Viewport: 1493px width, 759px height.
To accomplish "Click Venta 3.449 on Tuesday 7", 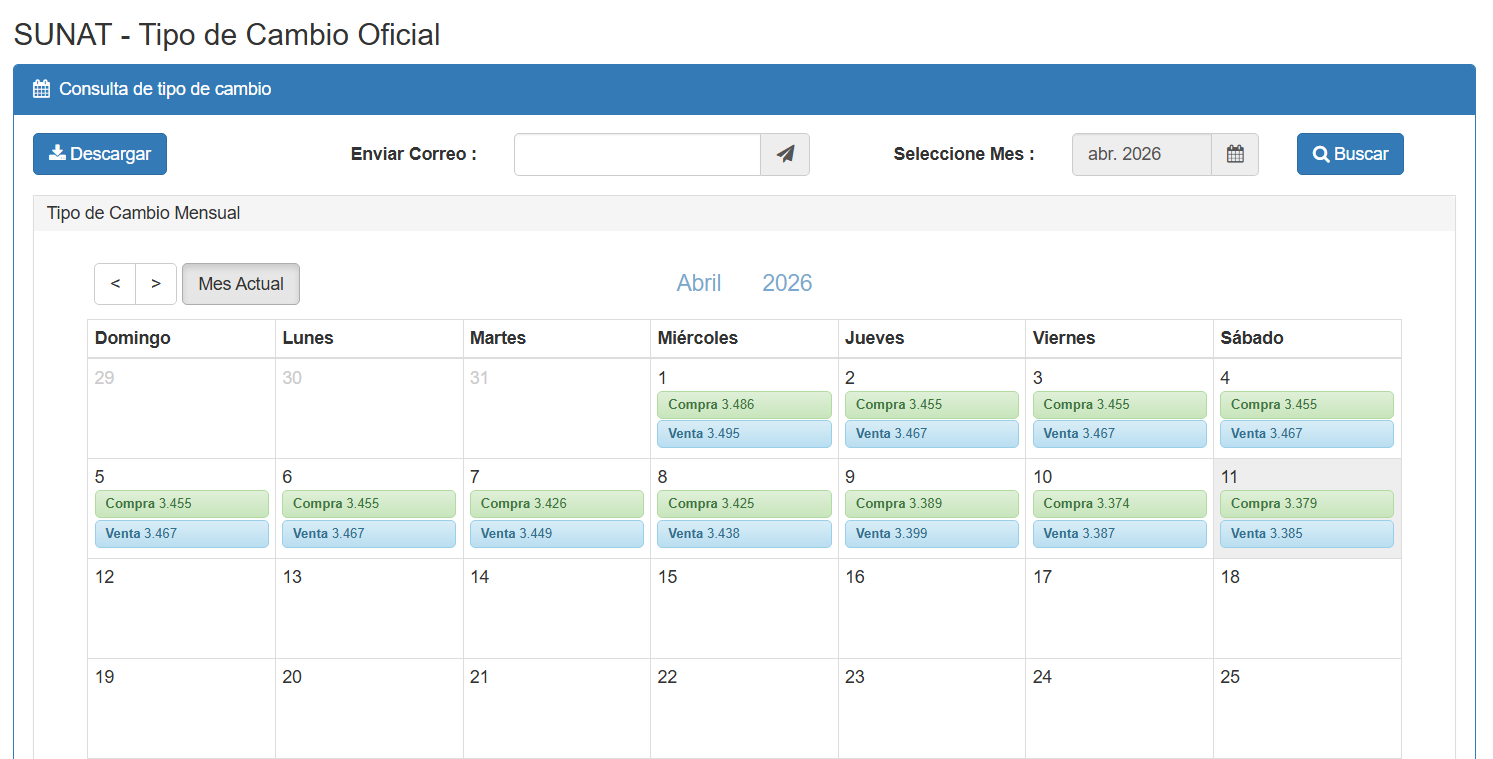I will click(556, 534).
